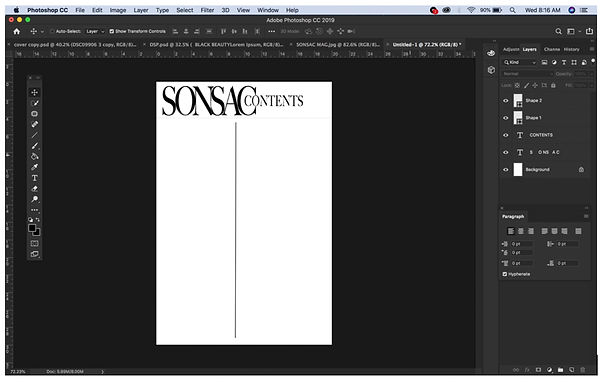Image resolution: width=600 pixels, height=385 pixels.
Task: Hide the S ONS AC text layer
Action: (x=505, y=152)
